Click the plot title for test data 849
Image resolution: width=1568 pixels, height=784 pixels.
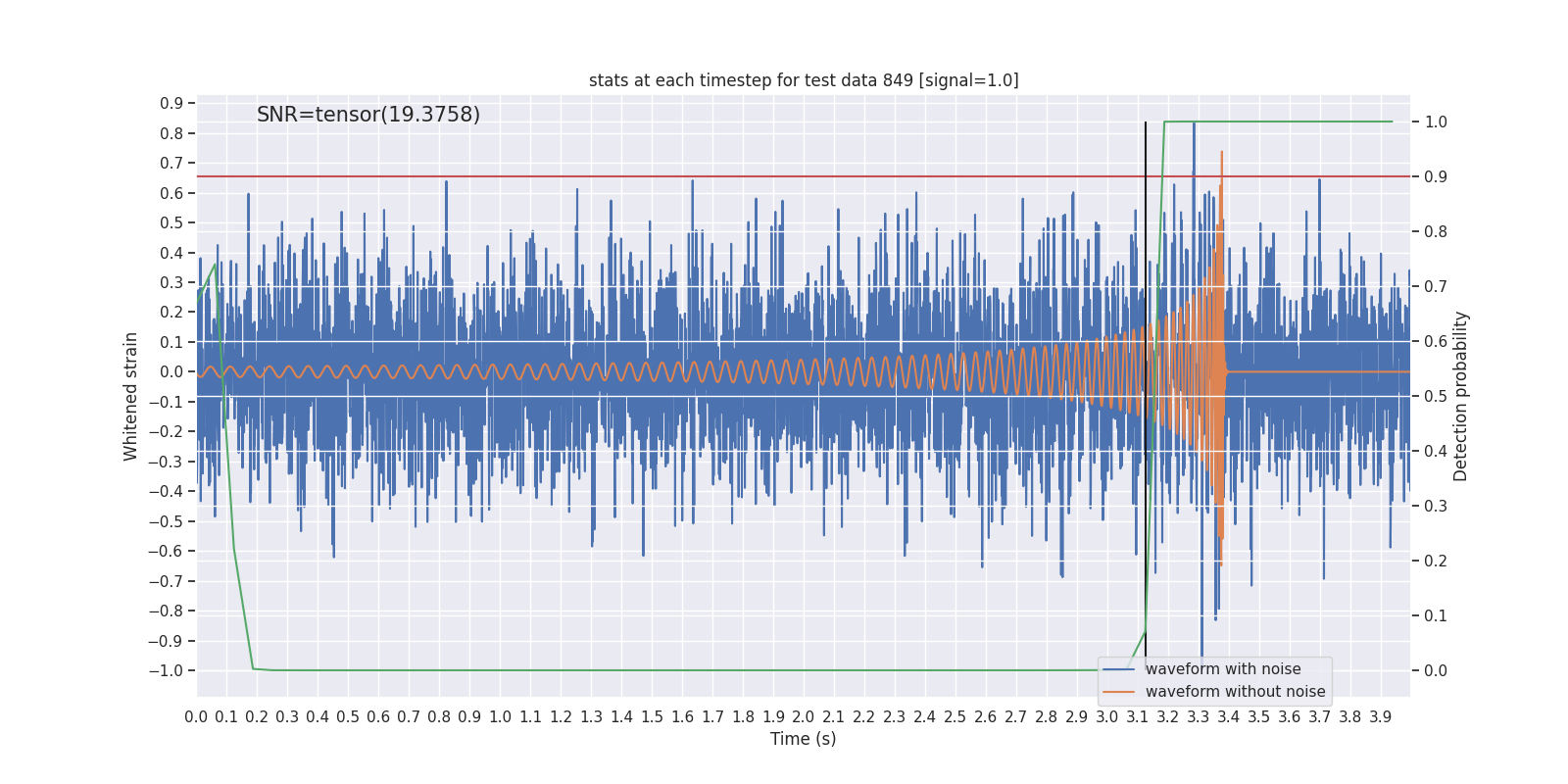click(x=804, y=80)
